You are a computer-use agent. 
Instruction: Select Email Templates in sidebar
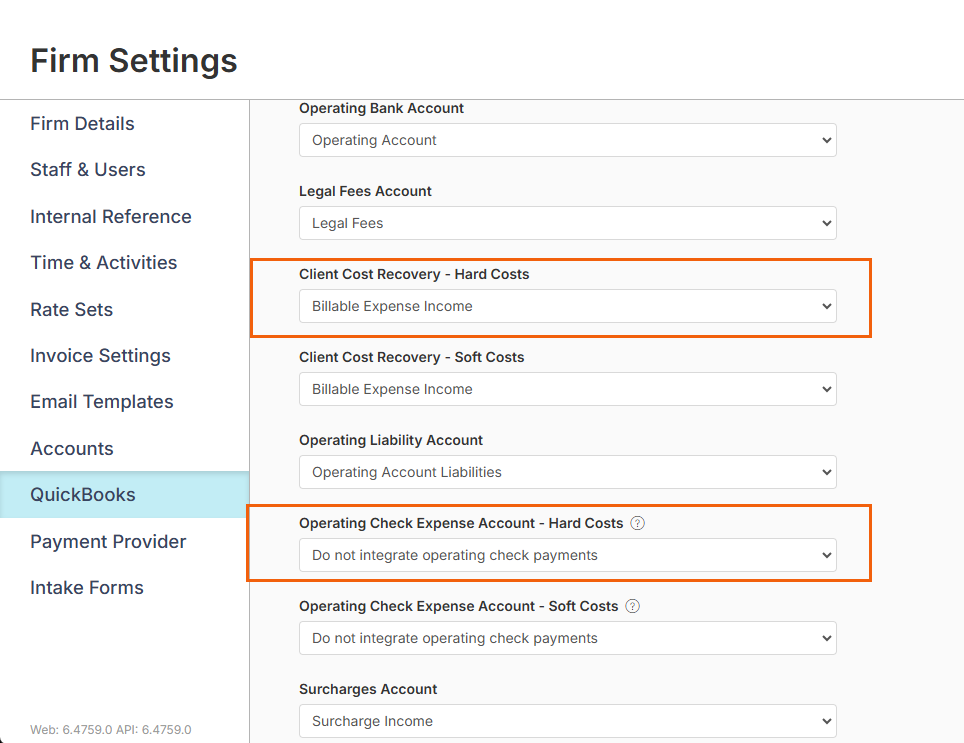click(102, 402)
